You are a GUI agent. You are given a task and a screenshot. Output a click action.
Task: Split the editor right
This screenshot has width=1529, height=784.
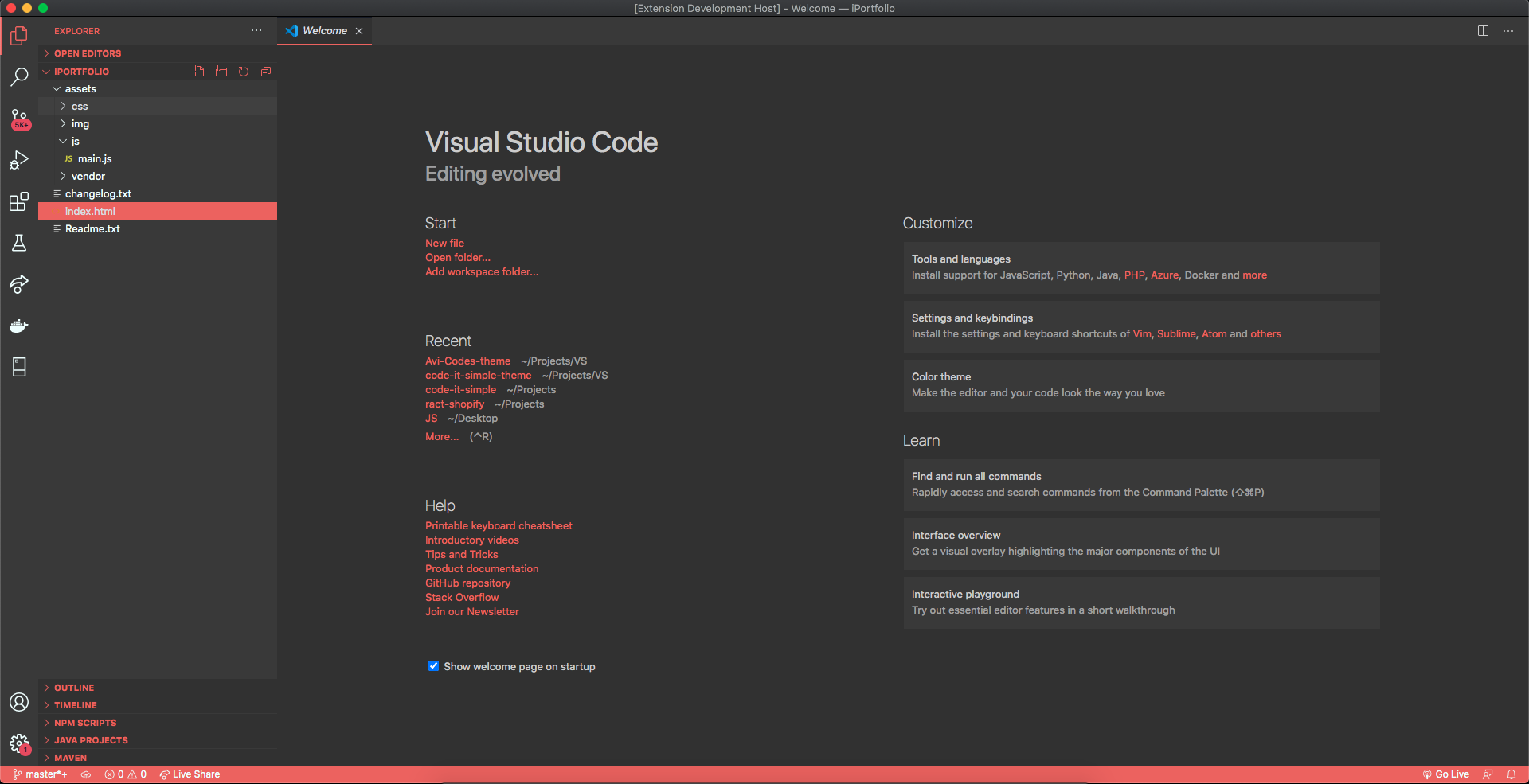(x=1483, y=31)
